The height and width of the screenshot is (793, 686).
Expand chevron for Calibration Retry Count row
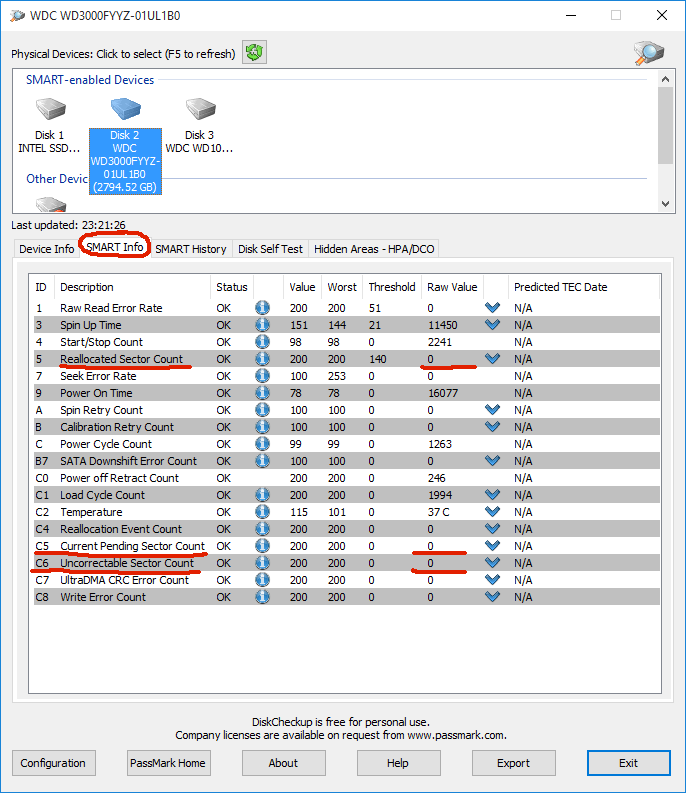[492, 427]
